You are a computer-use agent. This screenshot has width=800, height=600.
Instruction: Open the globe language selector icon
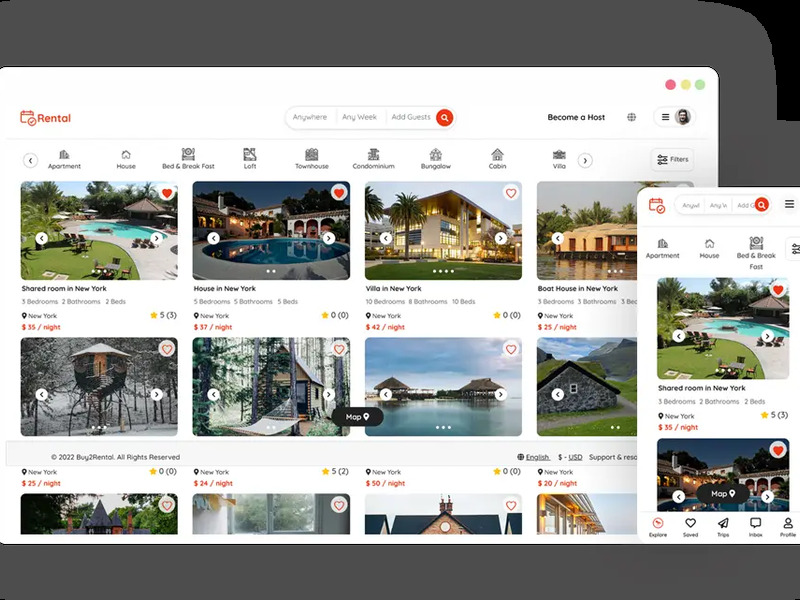(632, 117)
